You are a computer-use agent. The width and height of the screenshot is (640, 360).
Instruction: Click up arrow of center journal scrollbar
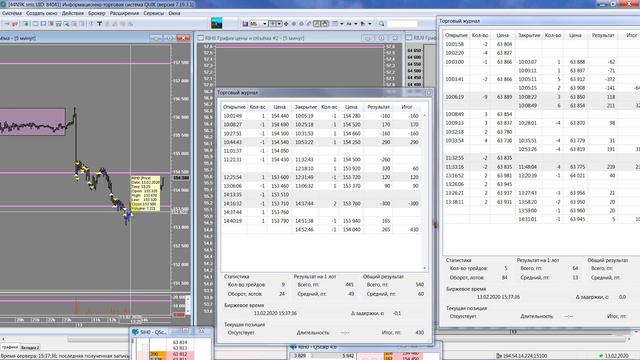[x=424, y=116]
